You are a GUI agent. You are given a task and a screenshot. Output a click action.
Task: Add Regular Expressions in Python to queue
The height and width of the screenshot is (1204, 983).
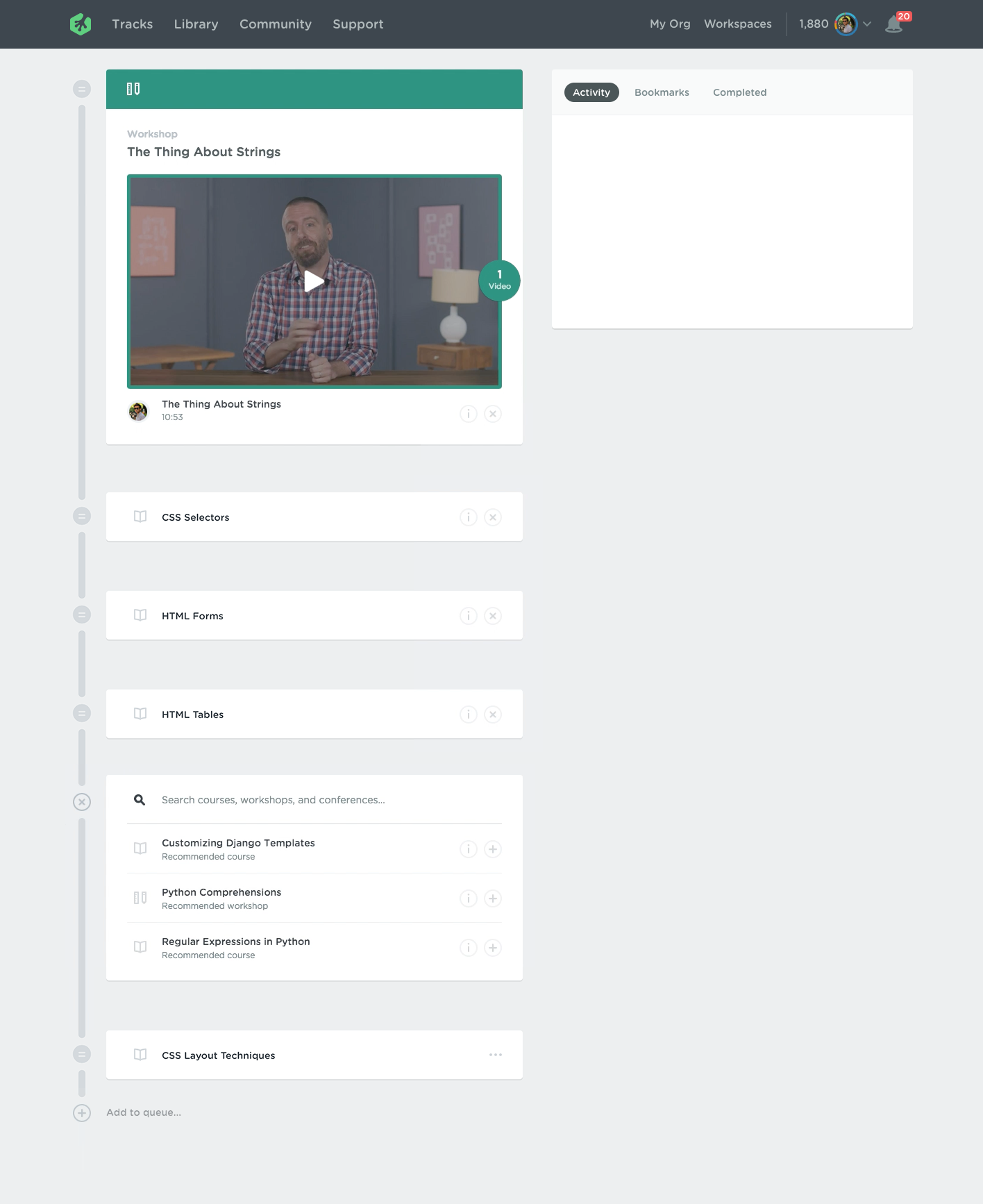pyautogui.click(x=493, y=948)
